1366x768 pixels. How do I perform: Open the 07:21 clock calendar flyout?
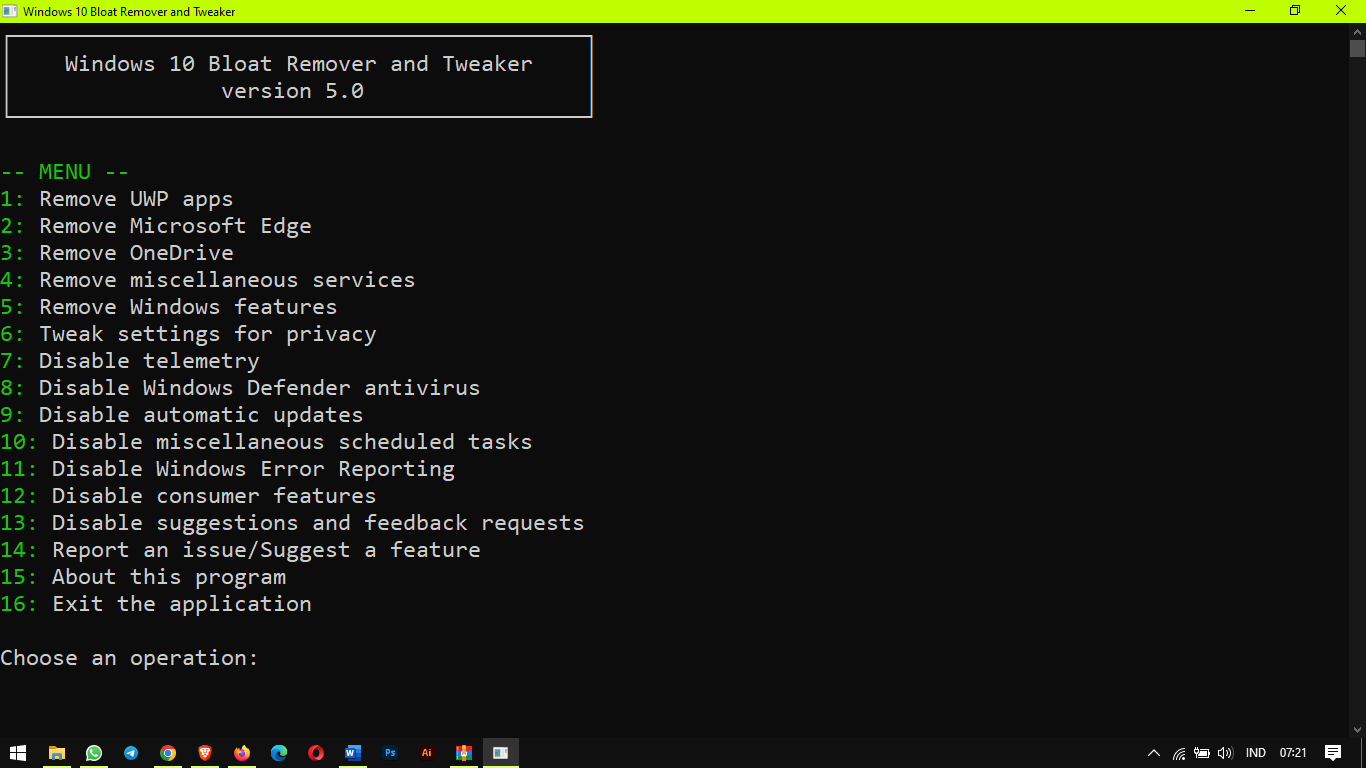click(1293, 753)
